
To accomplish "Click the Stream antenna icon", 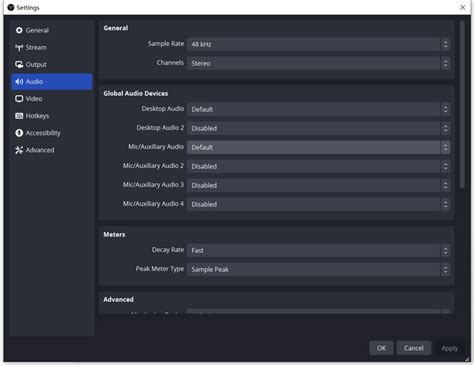I will (19, 47).
